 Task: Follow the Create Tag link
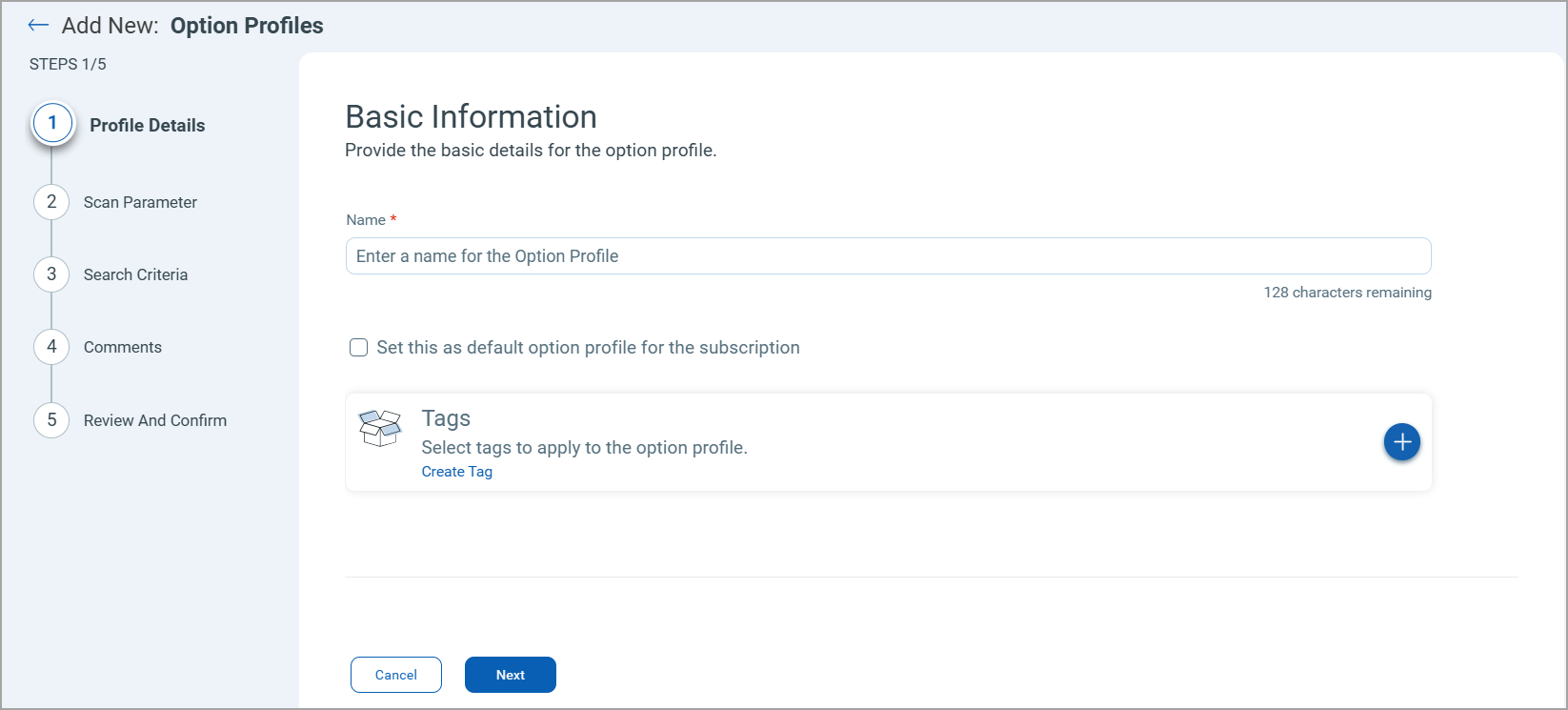click(457, 472)
